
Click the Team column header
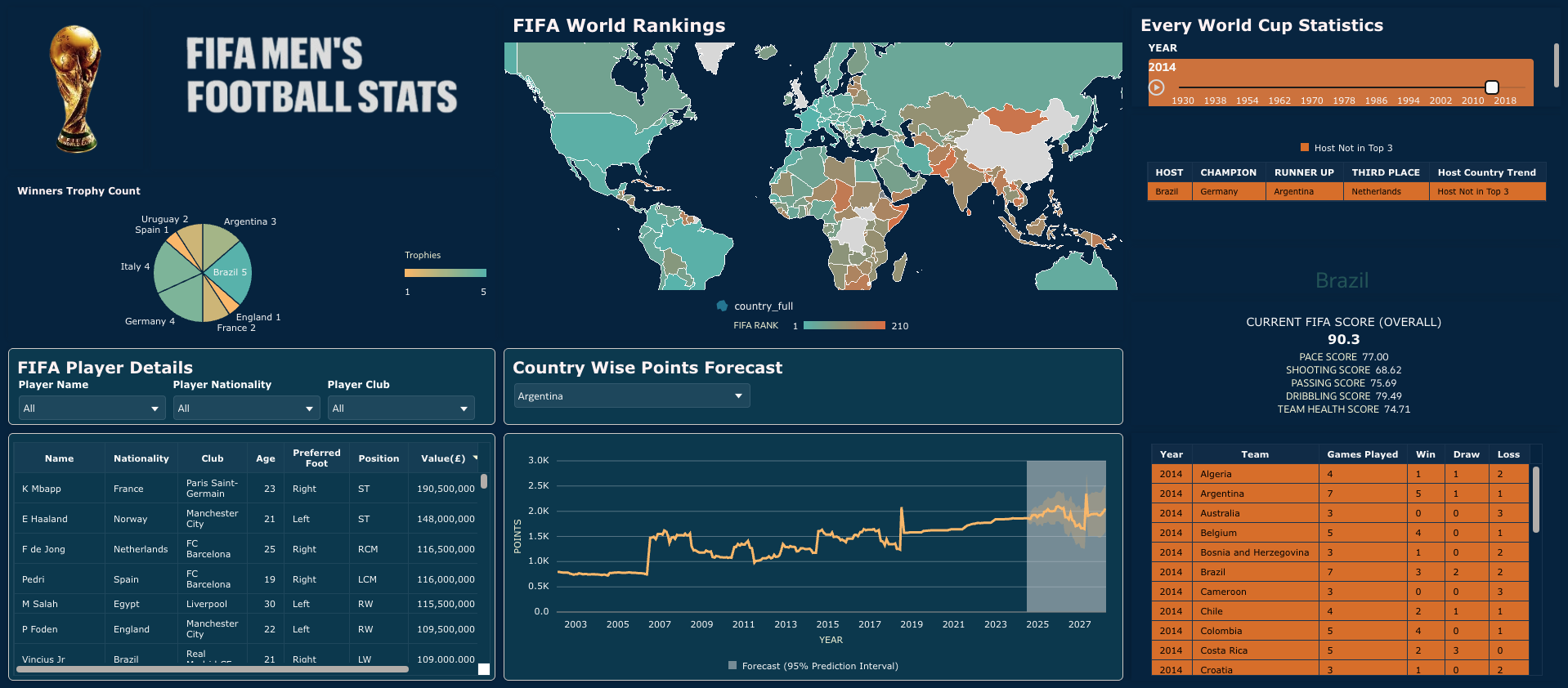click(x=1255, y=454)
